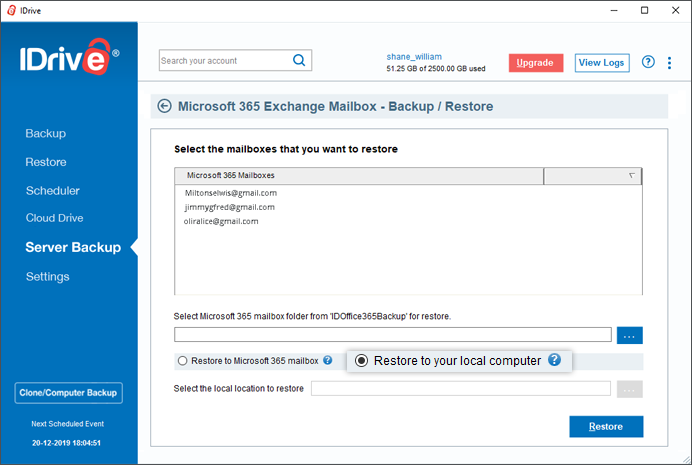Click help icon beside Restore to your local computer
692x465 pixels.
pos(554,360)
